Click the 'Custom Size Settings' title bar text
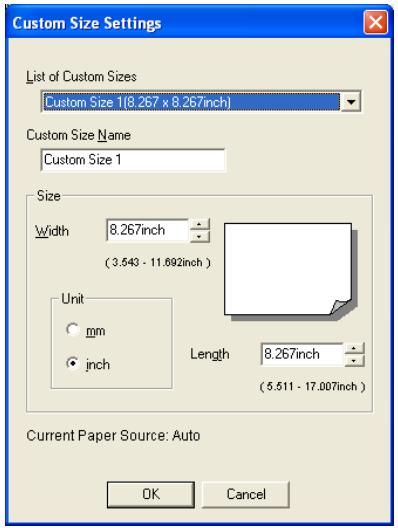Viewport: 398px width, 528px height. (x=87, y=23)
